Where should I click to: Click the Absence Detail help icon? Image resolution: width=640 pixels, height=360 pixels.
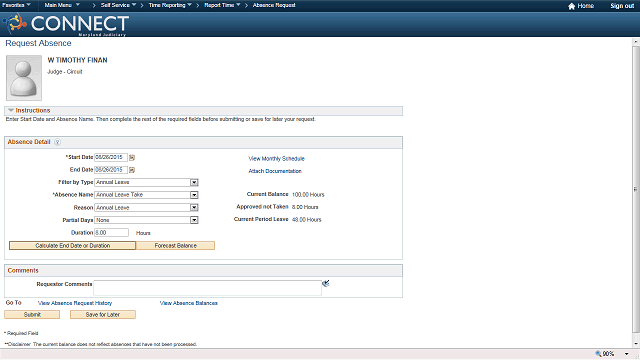[x=58, y=142]
